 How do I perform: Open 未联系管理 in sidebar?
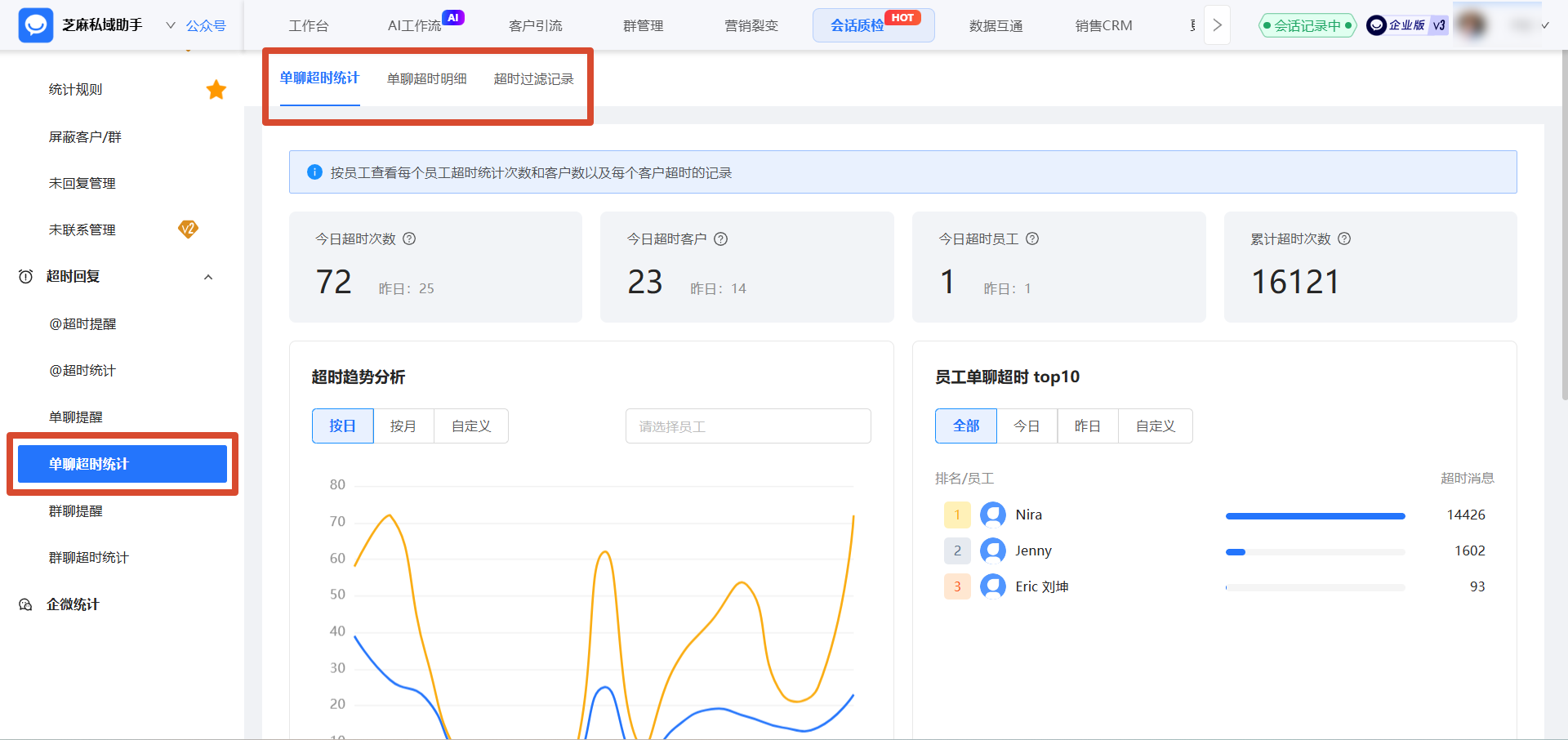[82, 230]
